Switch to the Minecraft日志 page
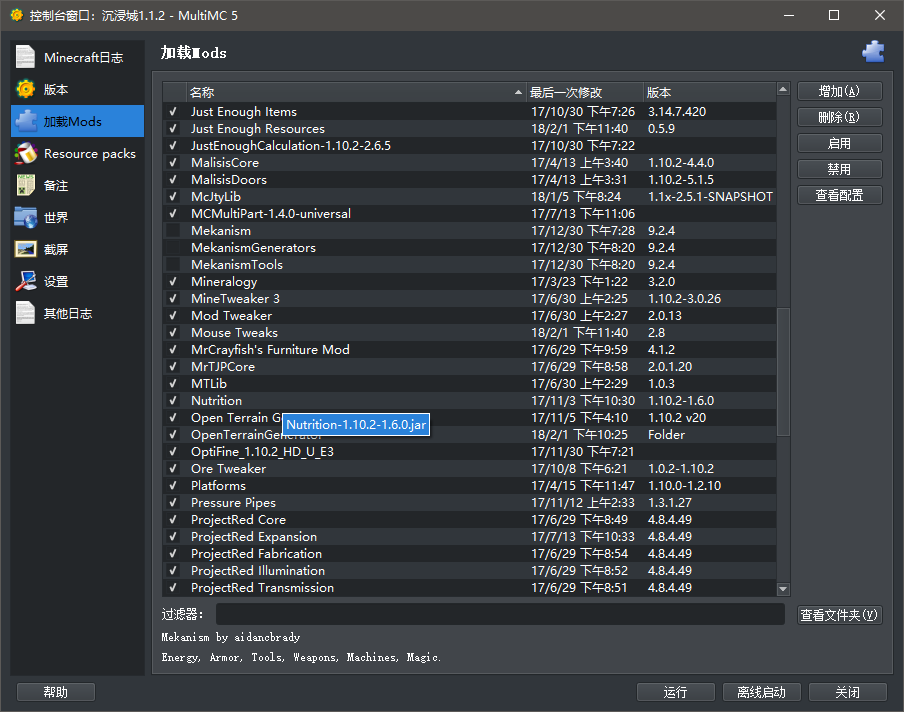The width and height of the screenshot is (904, 712). click(77, 57)
